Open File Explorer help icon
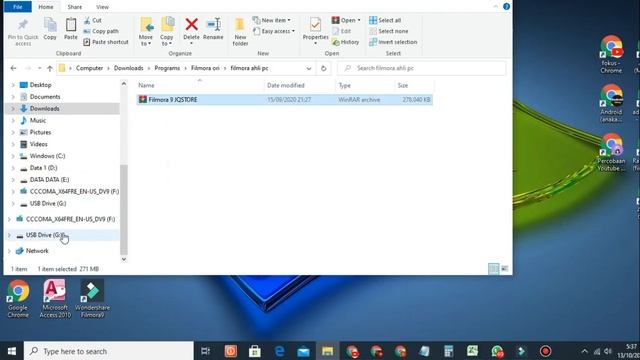 coord(506,6)
